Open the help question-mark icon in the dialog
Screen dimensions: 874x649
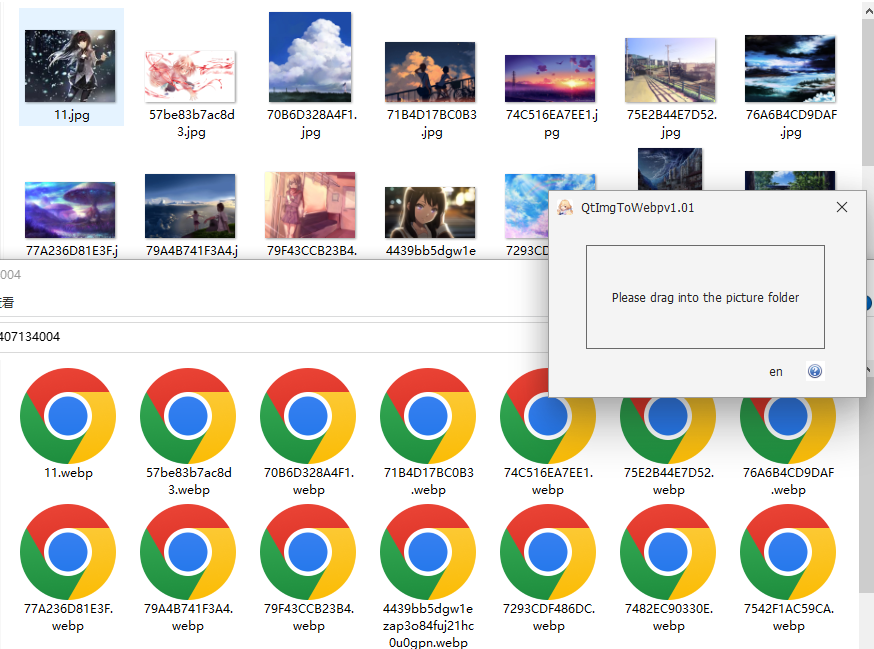[x=815, y=371]
